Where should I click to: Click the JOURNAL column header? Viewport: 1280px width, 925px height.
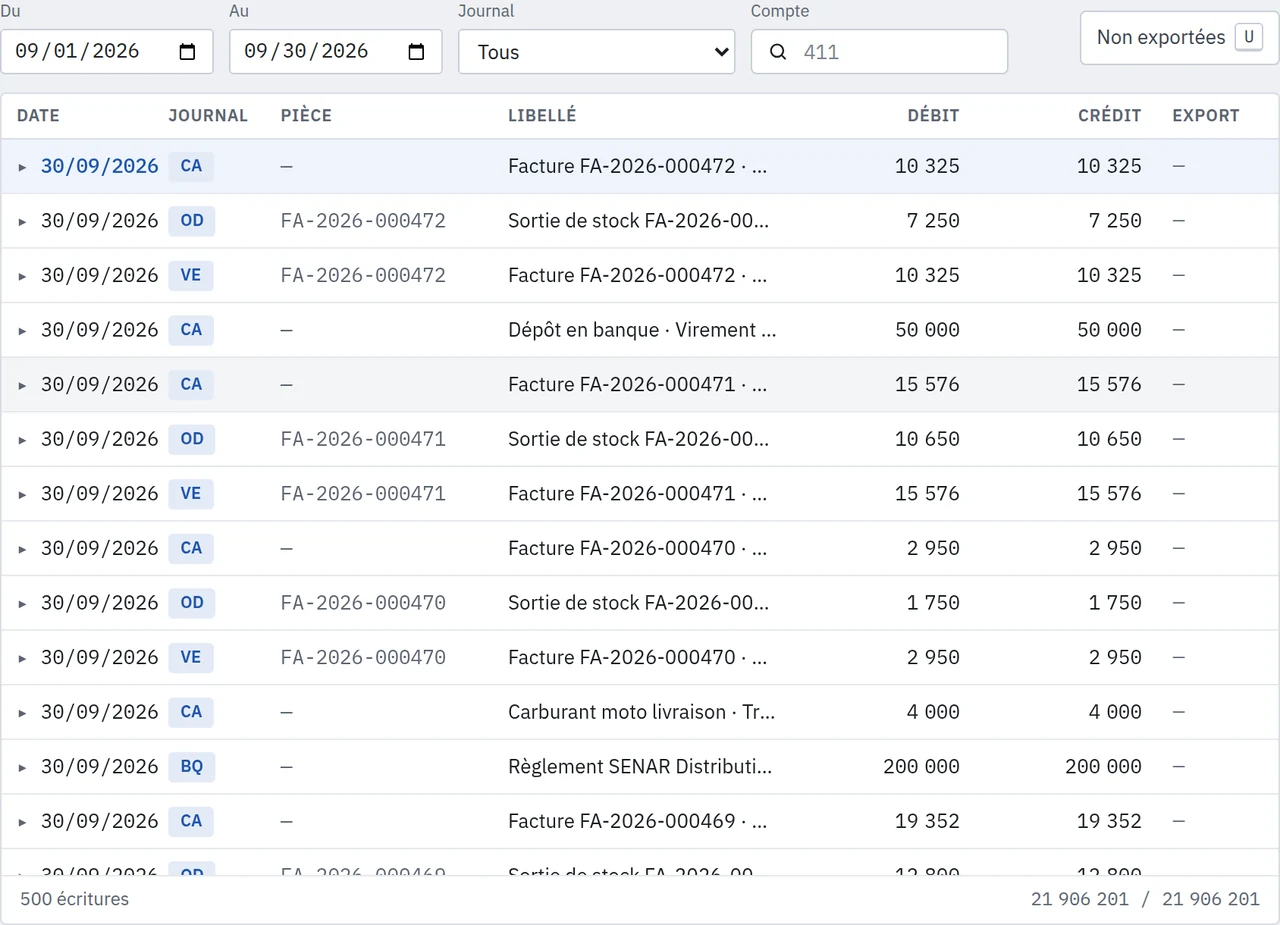click(208, 116)
